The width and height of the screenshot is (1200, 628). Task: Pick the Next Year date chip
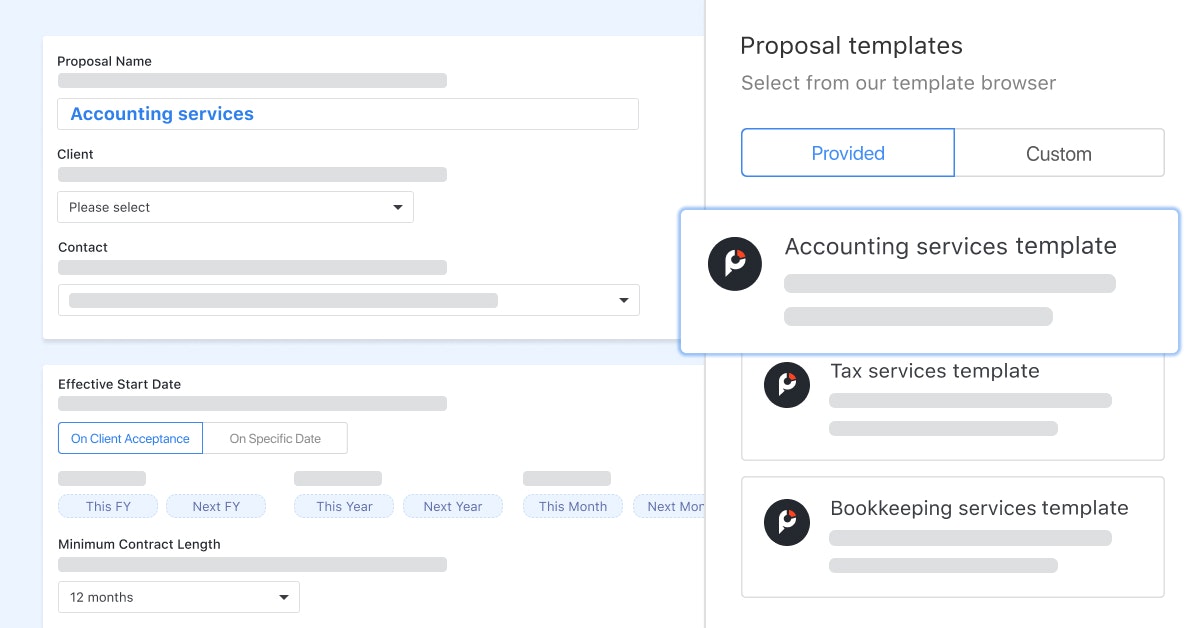(x=453, y=506)
